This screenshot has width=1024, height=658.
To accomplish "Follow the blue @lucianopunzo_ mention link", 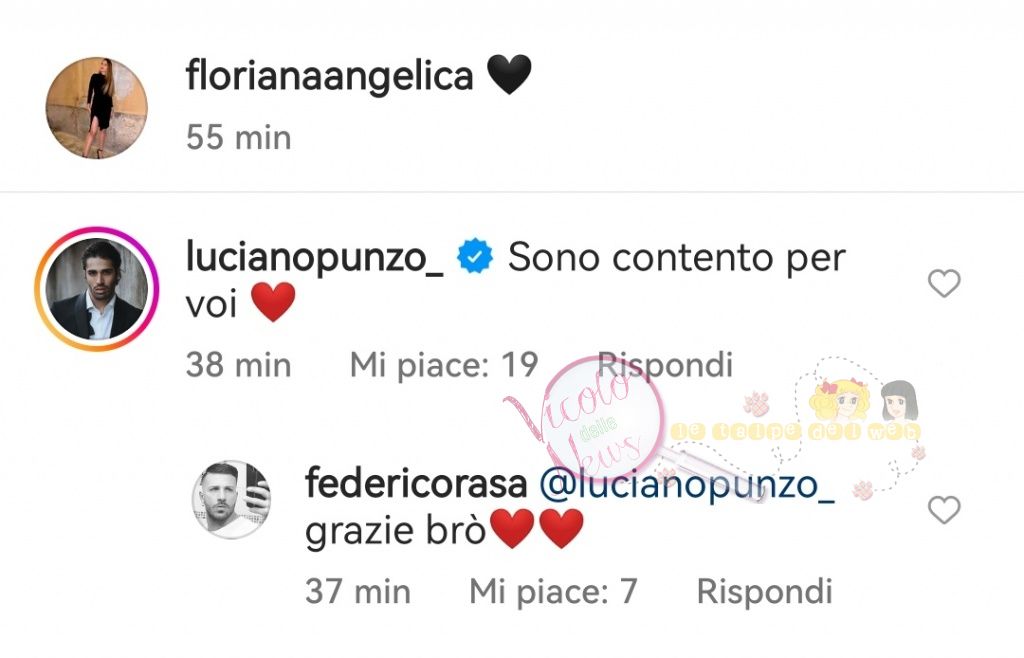I will (688, 486).
